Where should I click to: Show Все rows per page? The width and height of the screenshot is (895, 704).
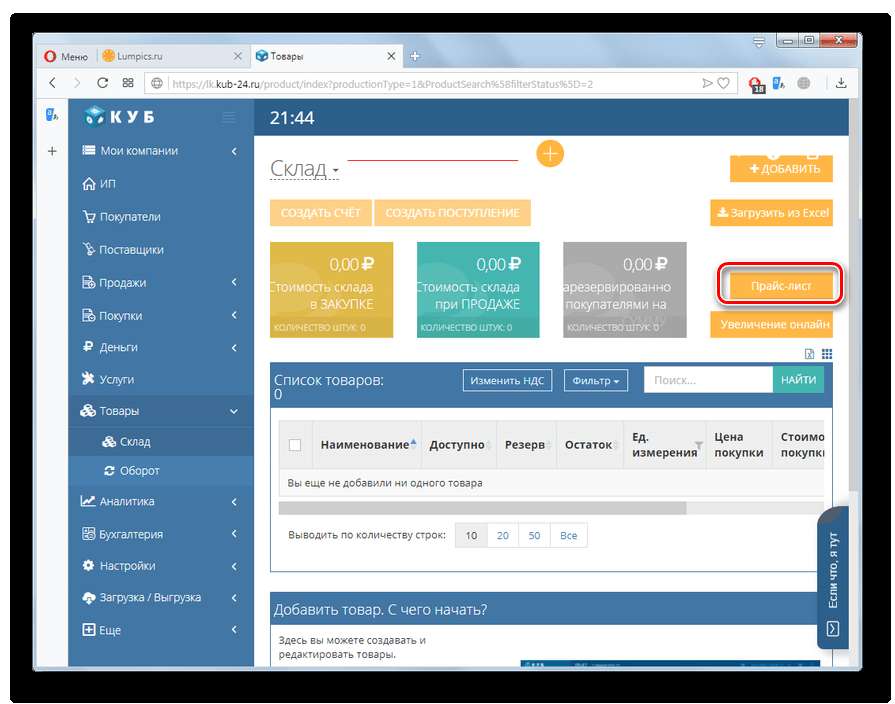(x=569, y=536)
